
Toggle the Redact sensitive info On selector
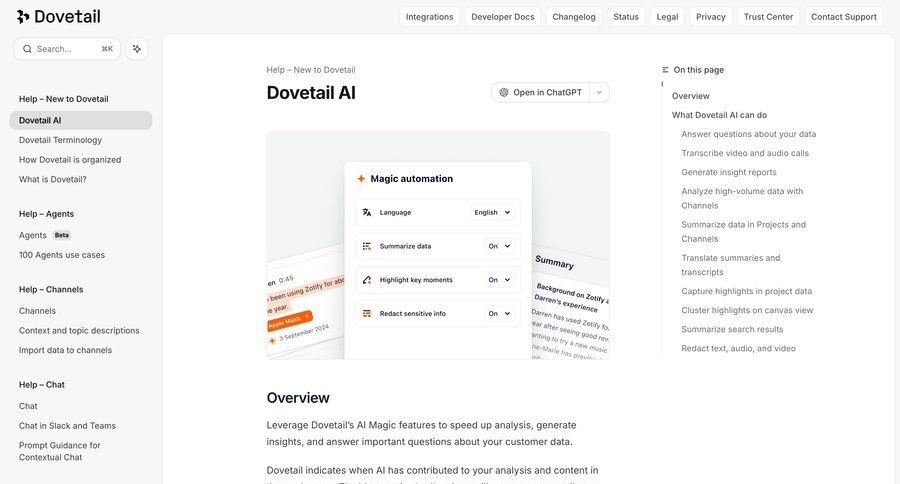point(499,314)
